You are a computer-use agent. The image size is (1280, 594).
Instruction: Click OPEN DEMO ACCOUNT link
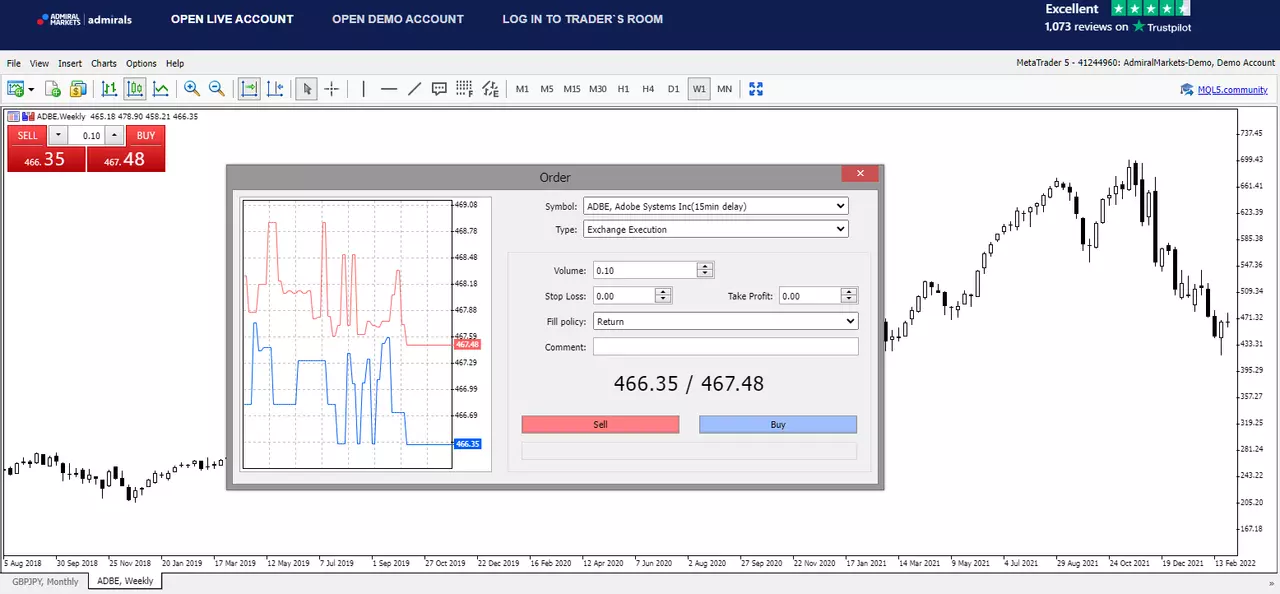point(398,19)
